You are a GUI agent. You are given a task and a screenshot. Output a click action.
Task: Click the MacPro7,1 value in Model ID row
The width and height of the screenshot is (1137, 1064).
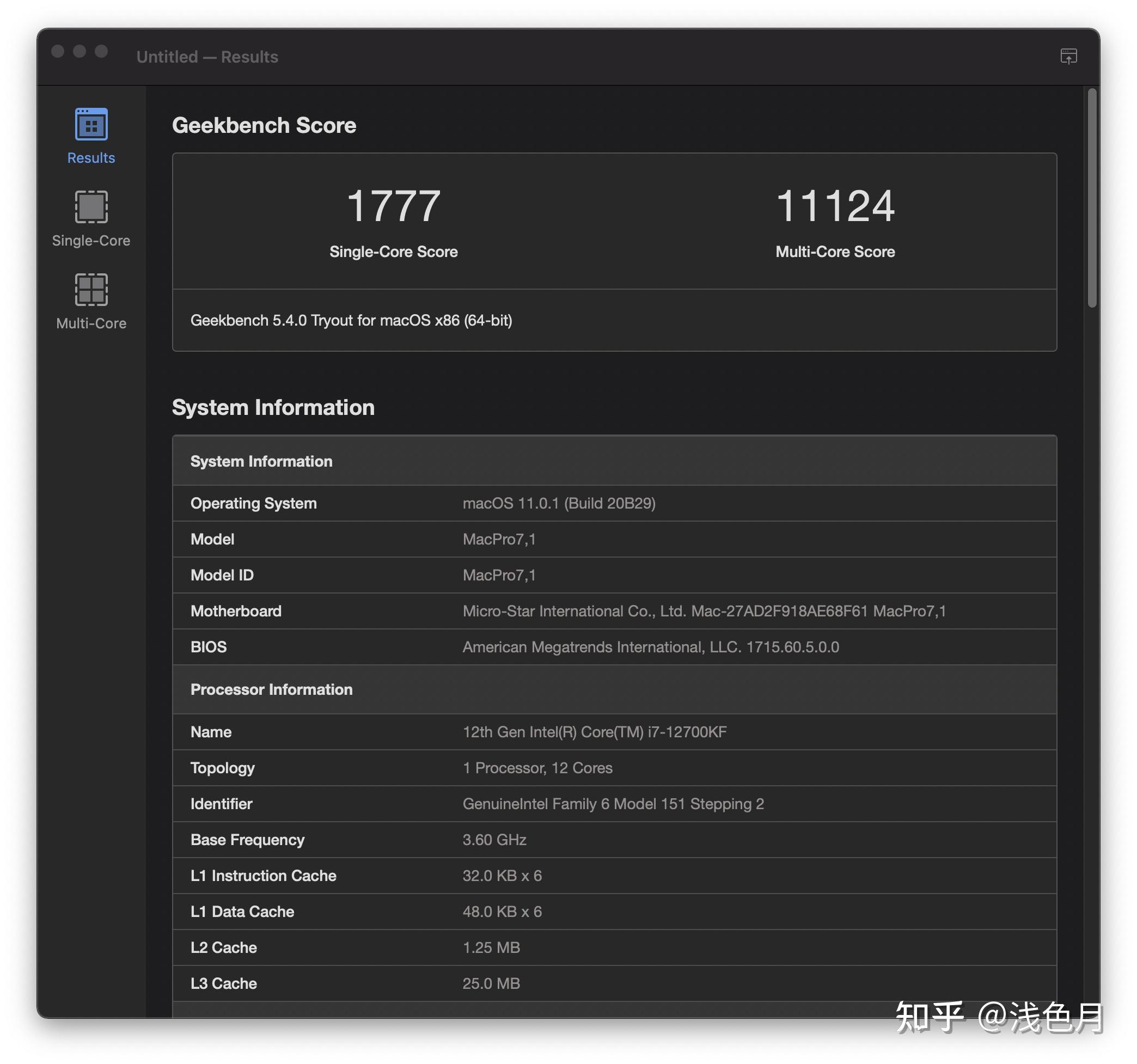pyautogui.click(x=499, y=576)
